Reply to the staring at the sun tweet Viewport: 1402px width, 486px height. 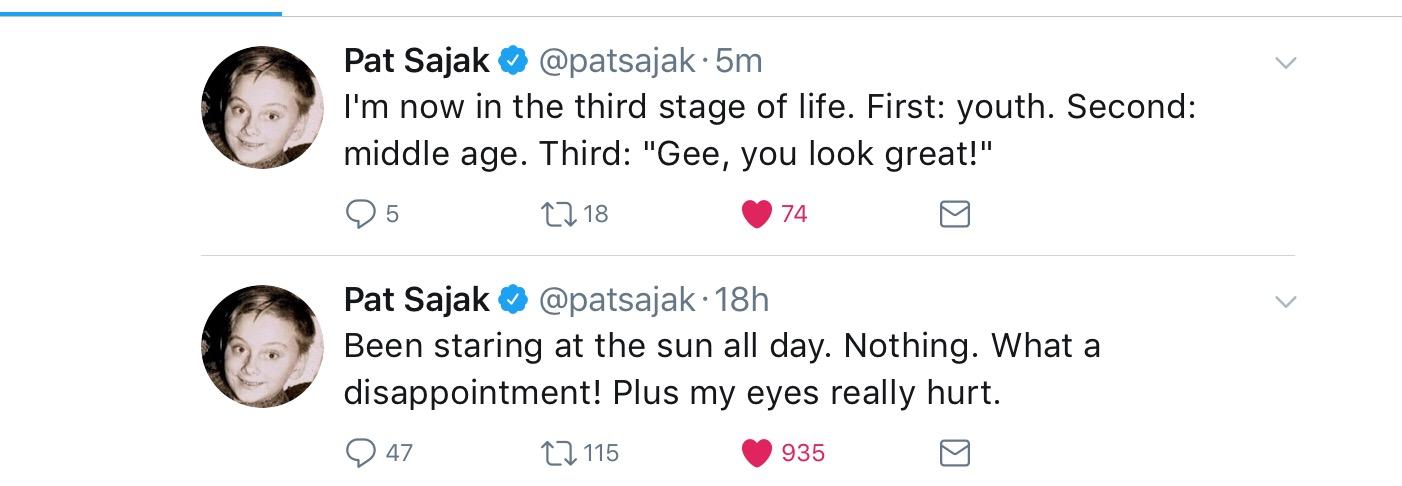click(x=360, y=453)
